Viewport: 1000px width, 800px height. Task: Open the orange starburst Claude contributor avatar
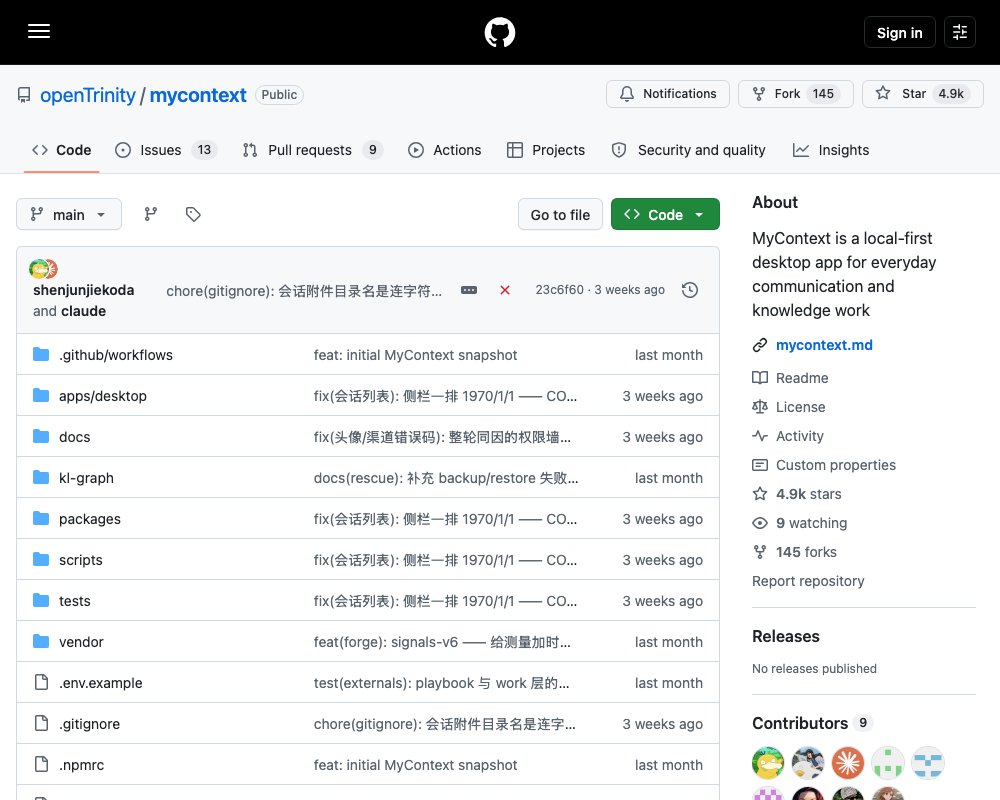point(848,763)
